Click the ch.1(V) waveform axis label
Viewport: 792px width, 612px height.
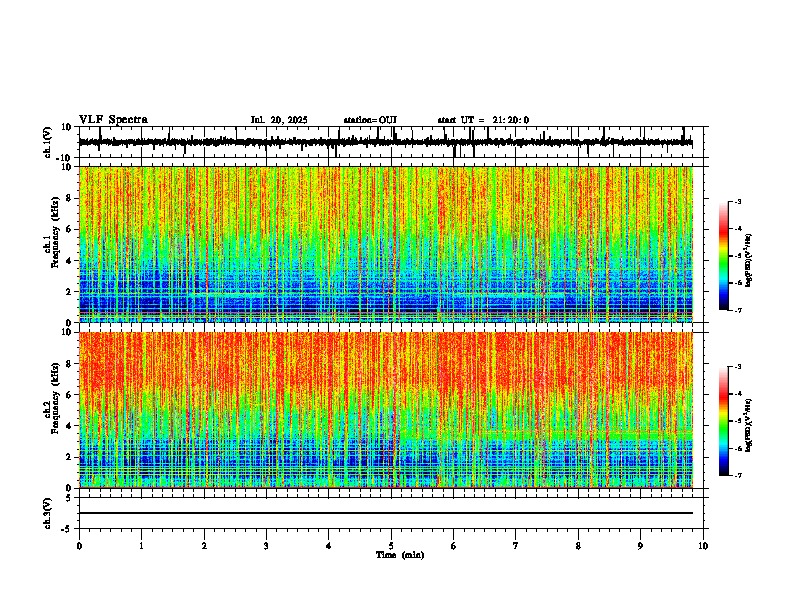click(x=48, y=142)
